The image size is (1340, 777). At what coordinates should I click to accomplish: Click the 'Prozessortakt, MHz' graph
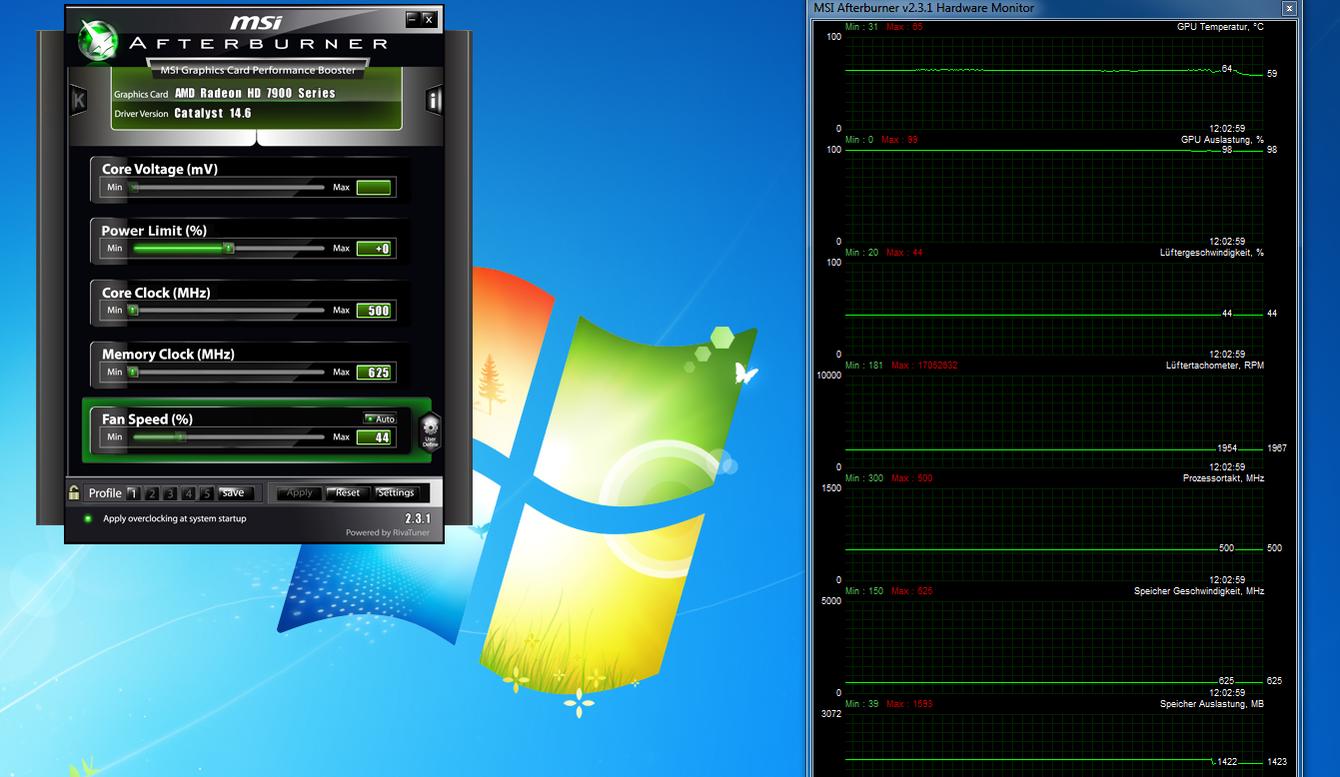click(x=1055, y=534)
